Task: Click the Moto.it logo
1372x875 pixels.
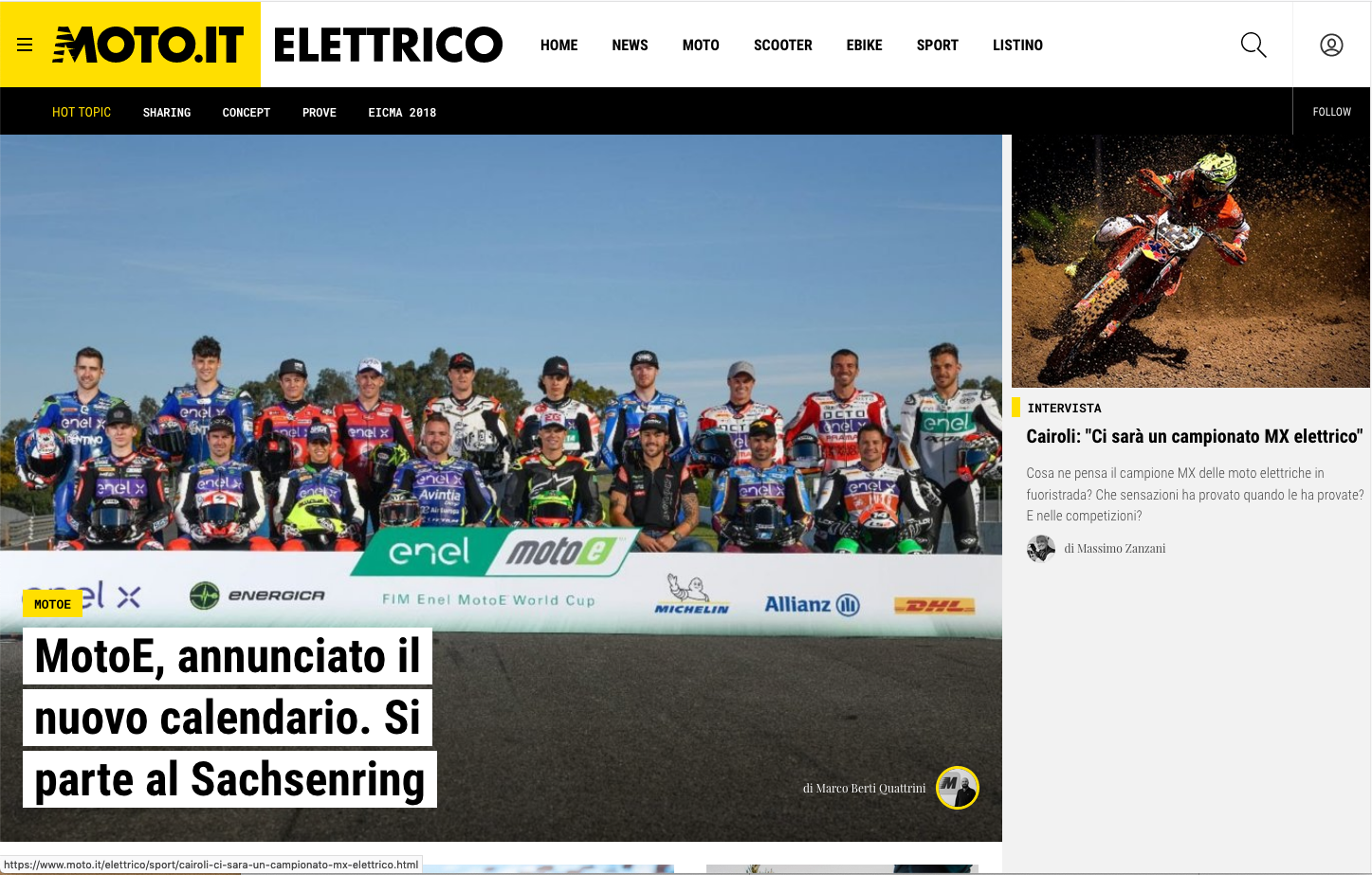Action: [x=148, y=45]
